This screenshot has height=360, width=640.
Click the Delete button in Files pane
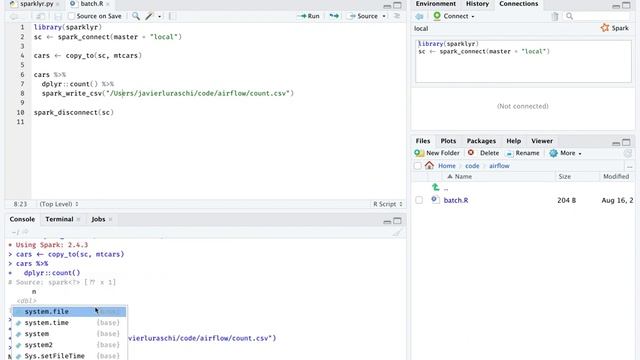coord(484,153)
